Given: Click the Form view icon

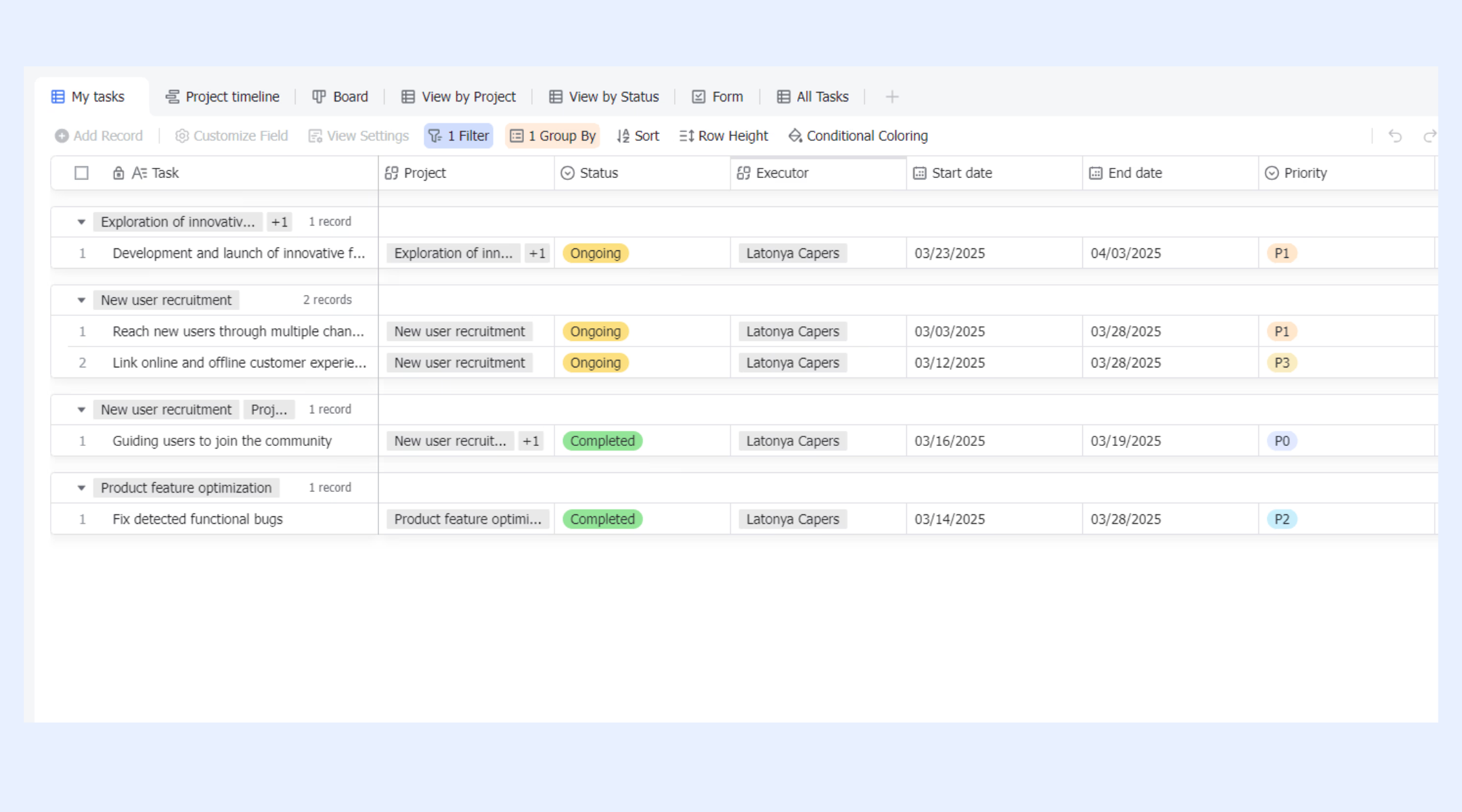Looking at the screenshot, I should (699, 97).
